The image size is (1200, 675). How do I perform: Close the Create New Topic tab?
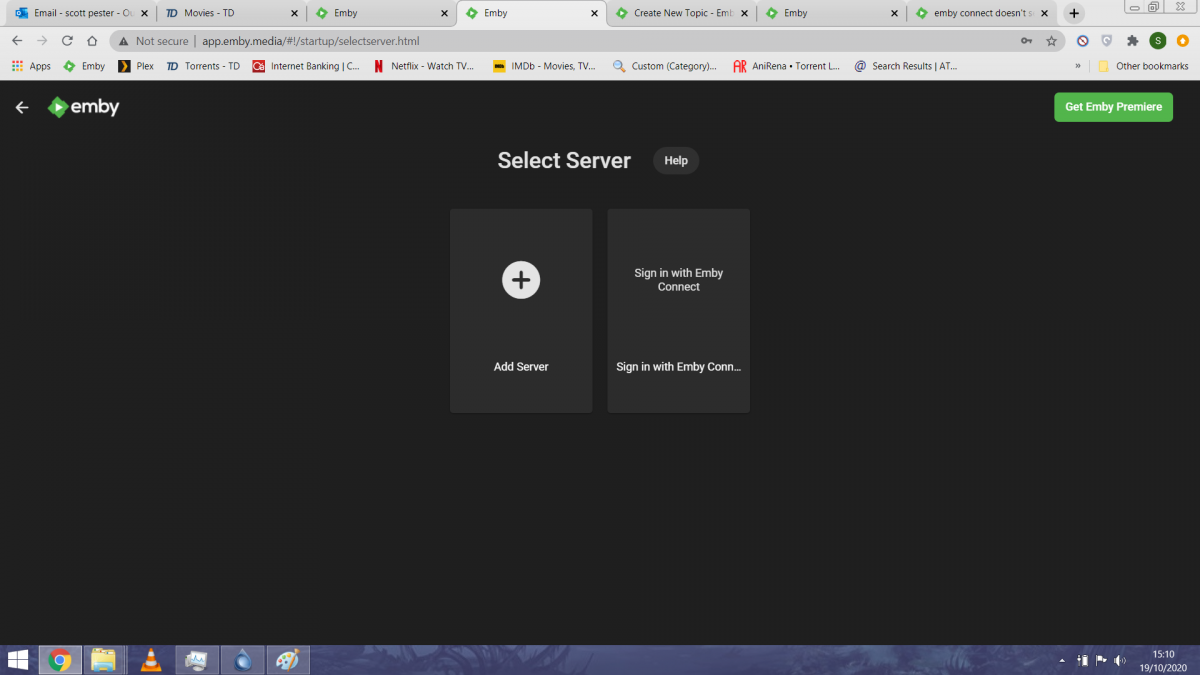point(744,13)
